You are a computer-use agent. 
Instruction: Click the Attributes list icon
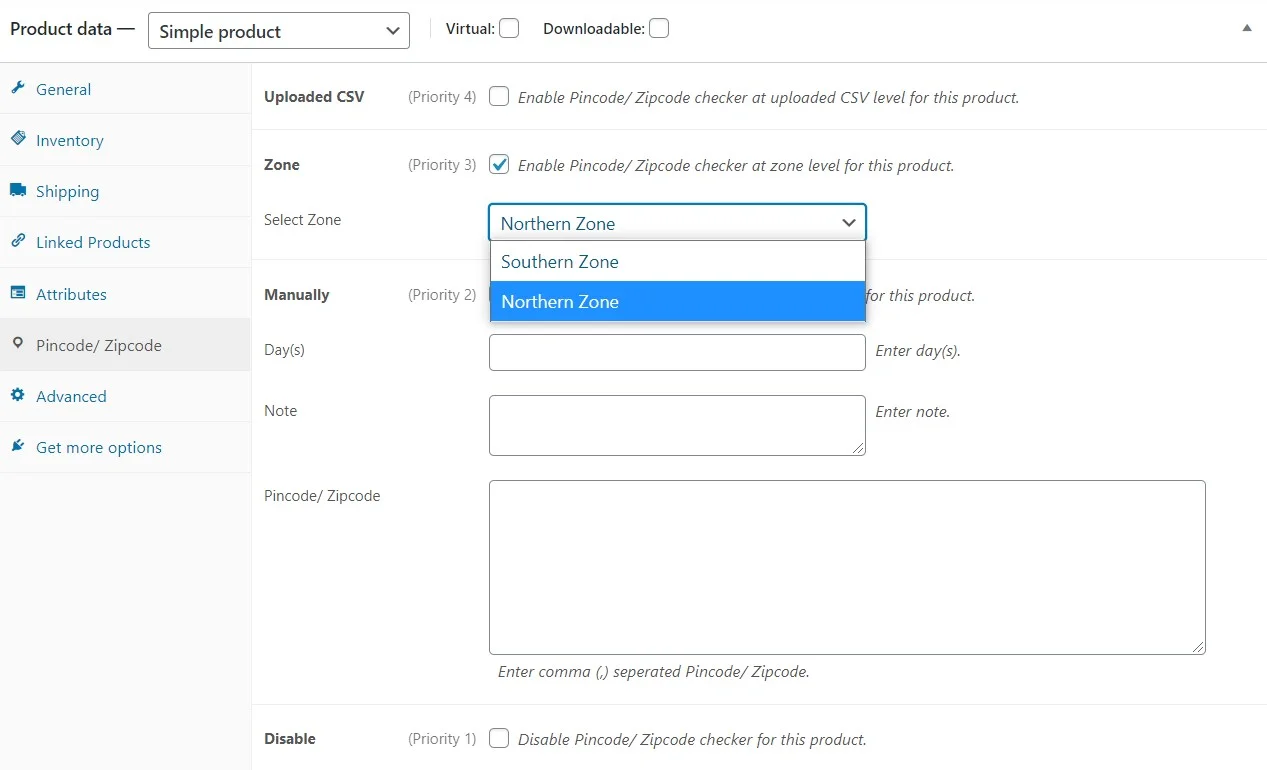point(17,293)
